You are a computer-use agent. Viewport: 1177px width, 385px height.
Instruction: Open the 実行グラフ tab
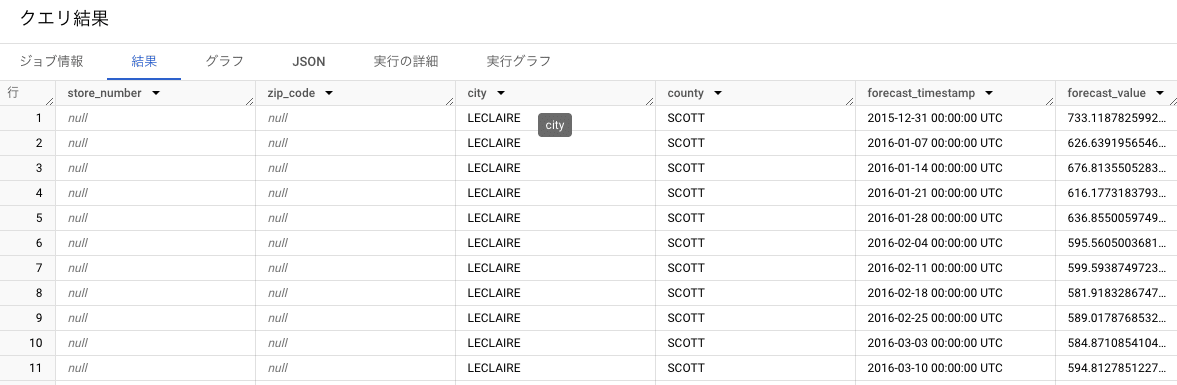(519, 62)
